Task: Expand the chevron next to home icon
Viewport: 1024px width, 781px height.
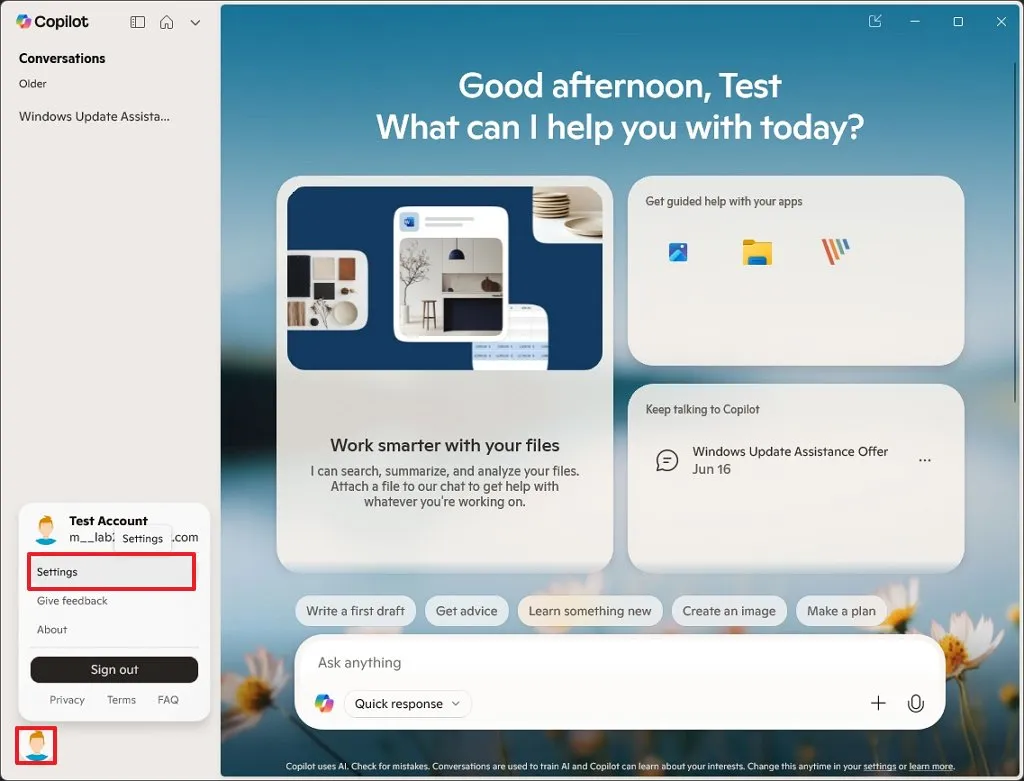Action: (195, 23)
